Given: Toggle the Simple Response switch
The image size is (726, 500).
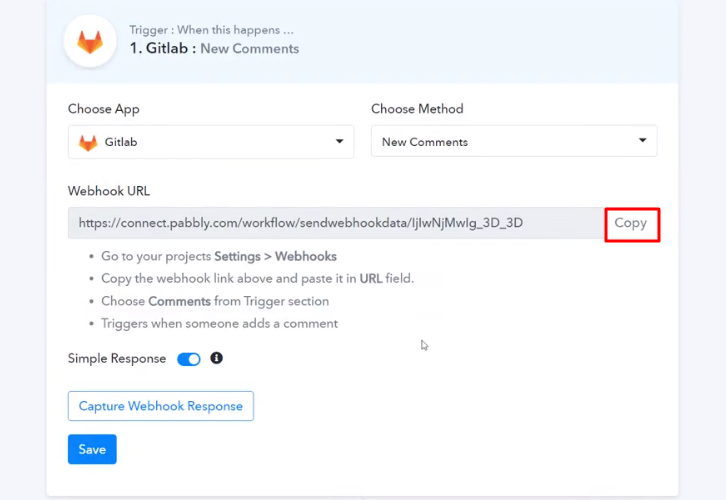Looking at the screenshot, I should pyautogui.click(x=189, y=359).
